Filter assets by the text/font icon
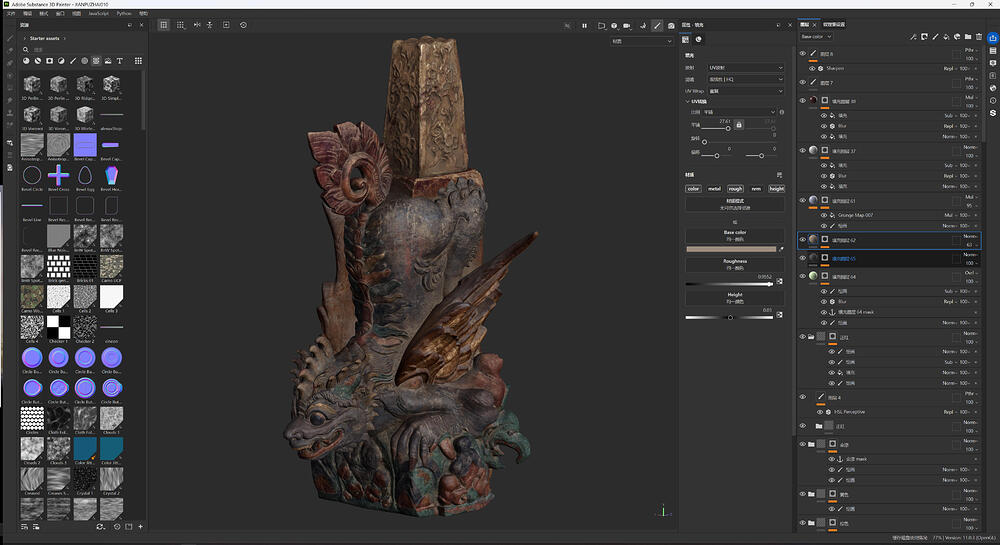The height and width of the screenshot is (545, 1000). (x=120, y=61)
